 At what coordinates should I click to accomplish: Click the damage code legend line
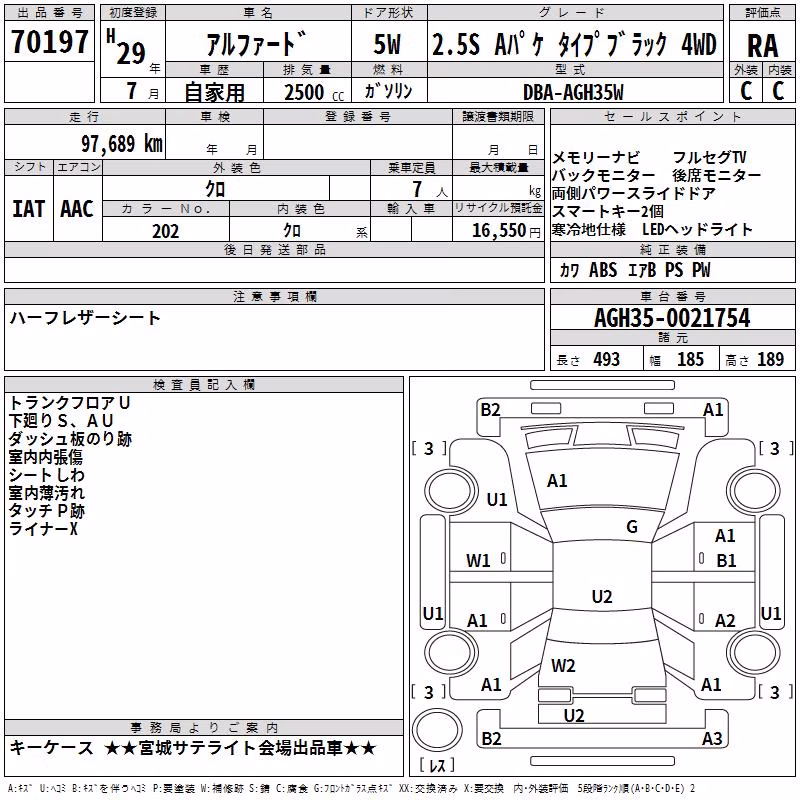click(352, 788)
